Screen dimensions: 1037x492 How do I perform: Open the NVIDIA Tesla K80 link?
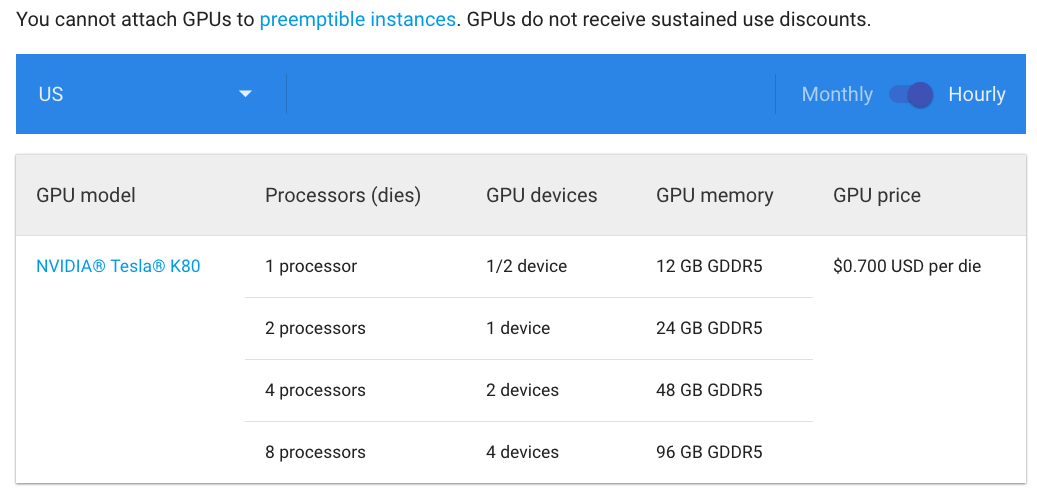coord(118,266)
